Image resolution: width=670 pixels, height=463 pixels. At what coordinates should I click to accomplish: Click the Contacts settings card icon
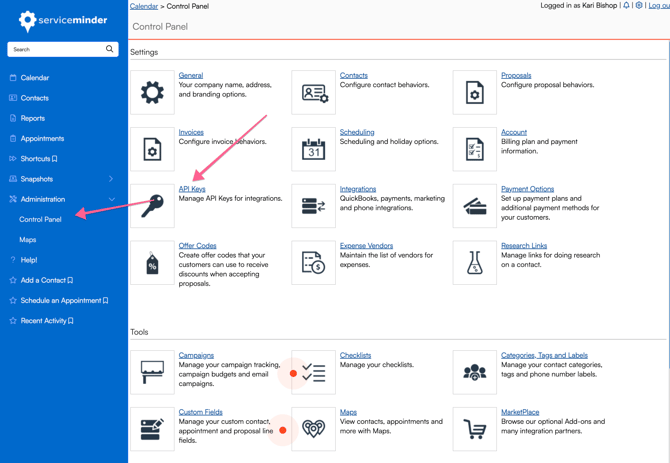pyautogui.click(x=314, y=92)
